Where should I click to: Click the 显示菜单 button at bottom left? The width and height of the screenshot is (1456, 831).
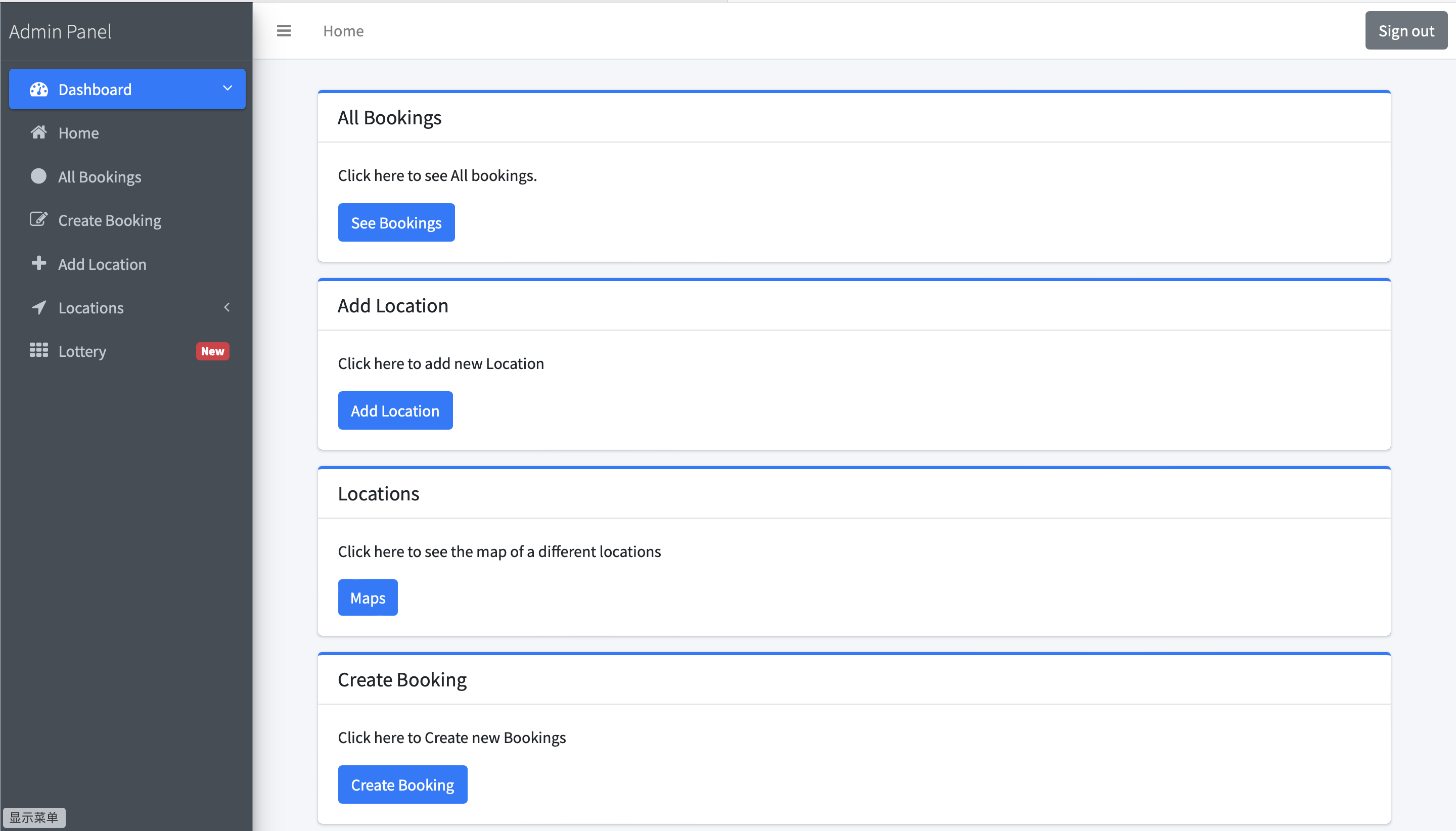tap(35, 817)
